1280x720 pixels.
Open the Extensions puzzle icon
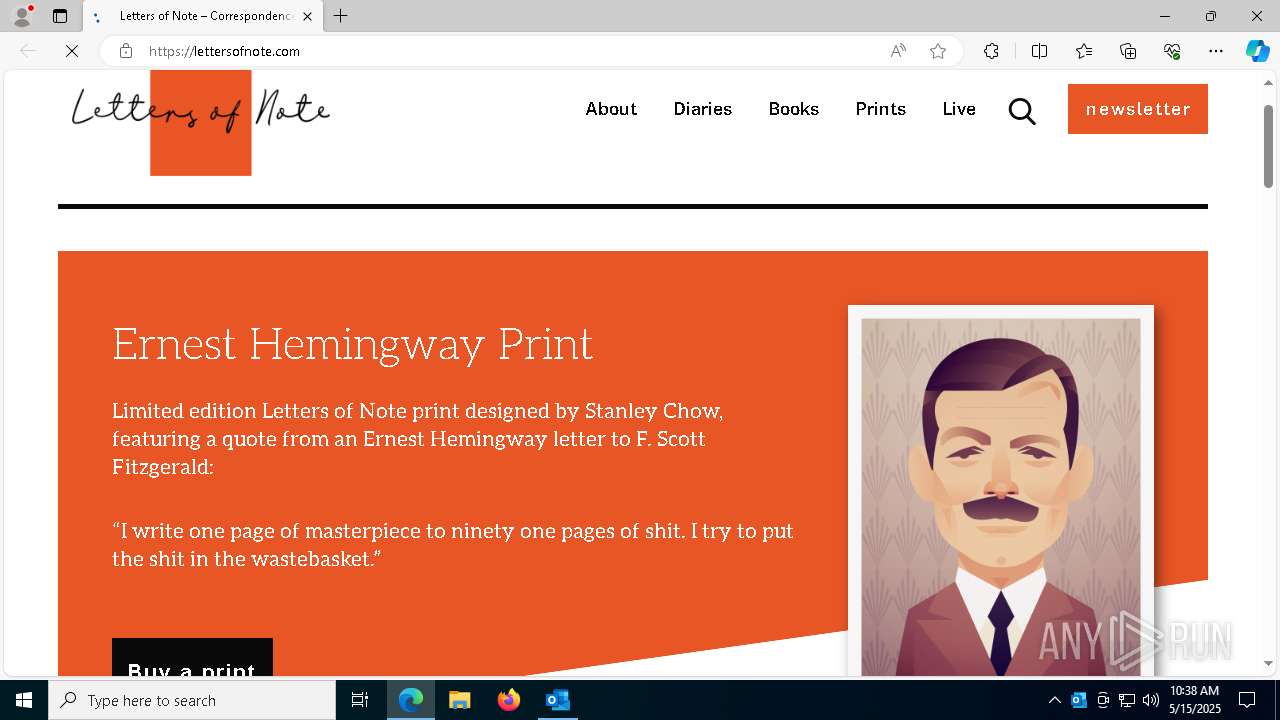click(x=991, y=51)
